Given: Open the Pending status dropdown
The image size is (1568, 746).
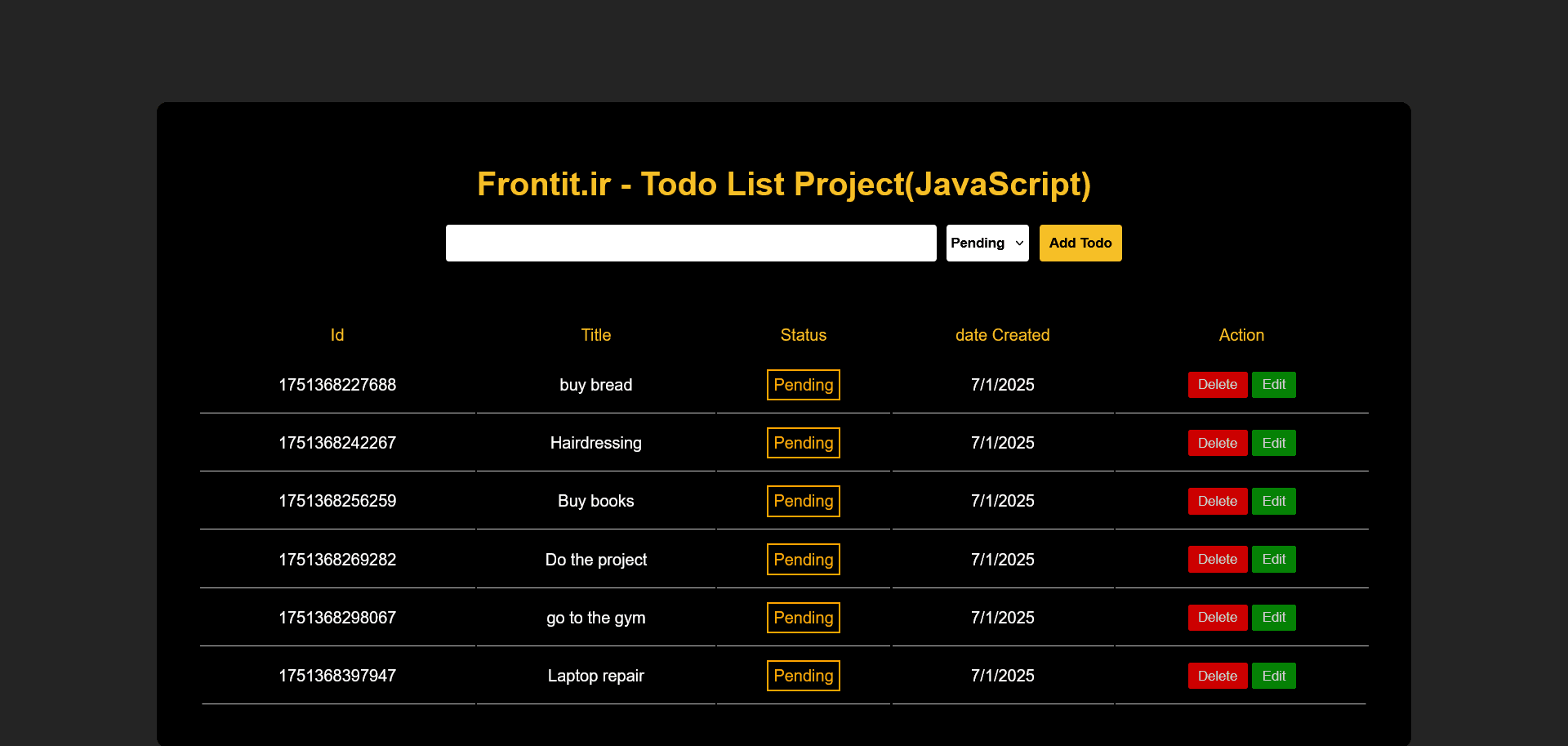Looking at the screenshot, I should [987, 243].
